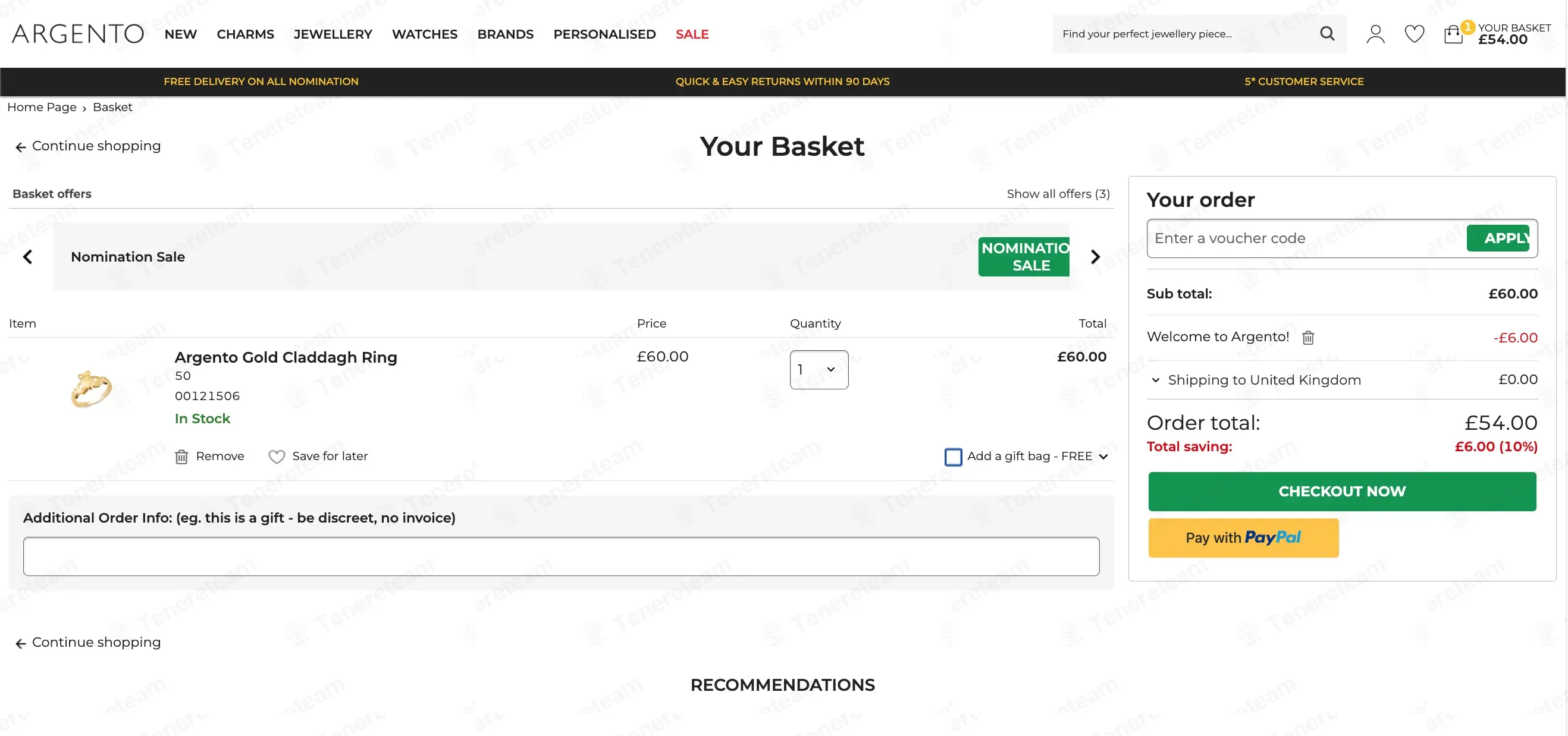Image resolution: width=1568 pixels, height=736 pixels.
Task: Pay with PayPal
Action: pyautogui.click(x=1244, y=537)
